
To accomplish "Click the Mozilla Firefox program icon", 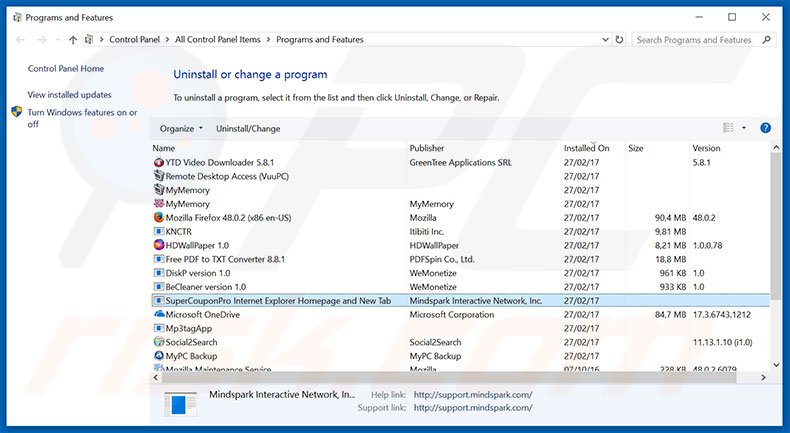I will click(159, 218).
